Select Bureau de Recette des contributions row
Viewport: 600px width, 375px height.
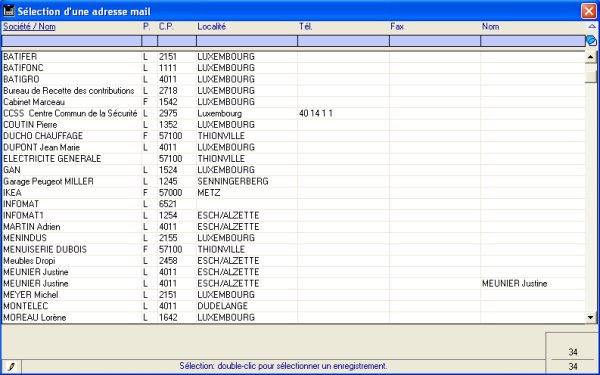point(293,91)
